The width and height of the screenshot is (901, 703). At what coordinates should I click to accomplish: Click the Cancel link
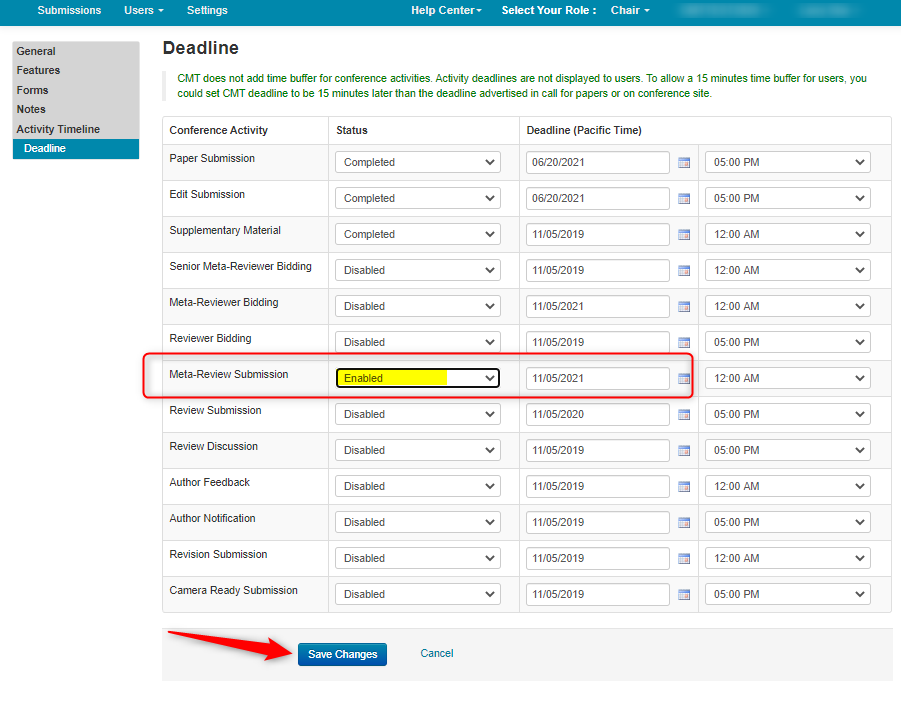point(437,654)
